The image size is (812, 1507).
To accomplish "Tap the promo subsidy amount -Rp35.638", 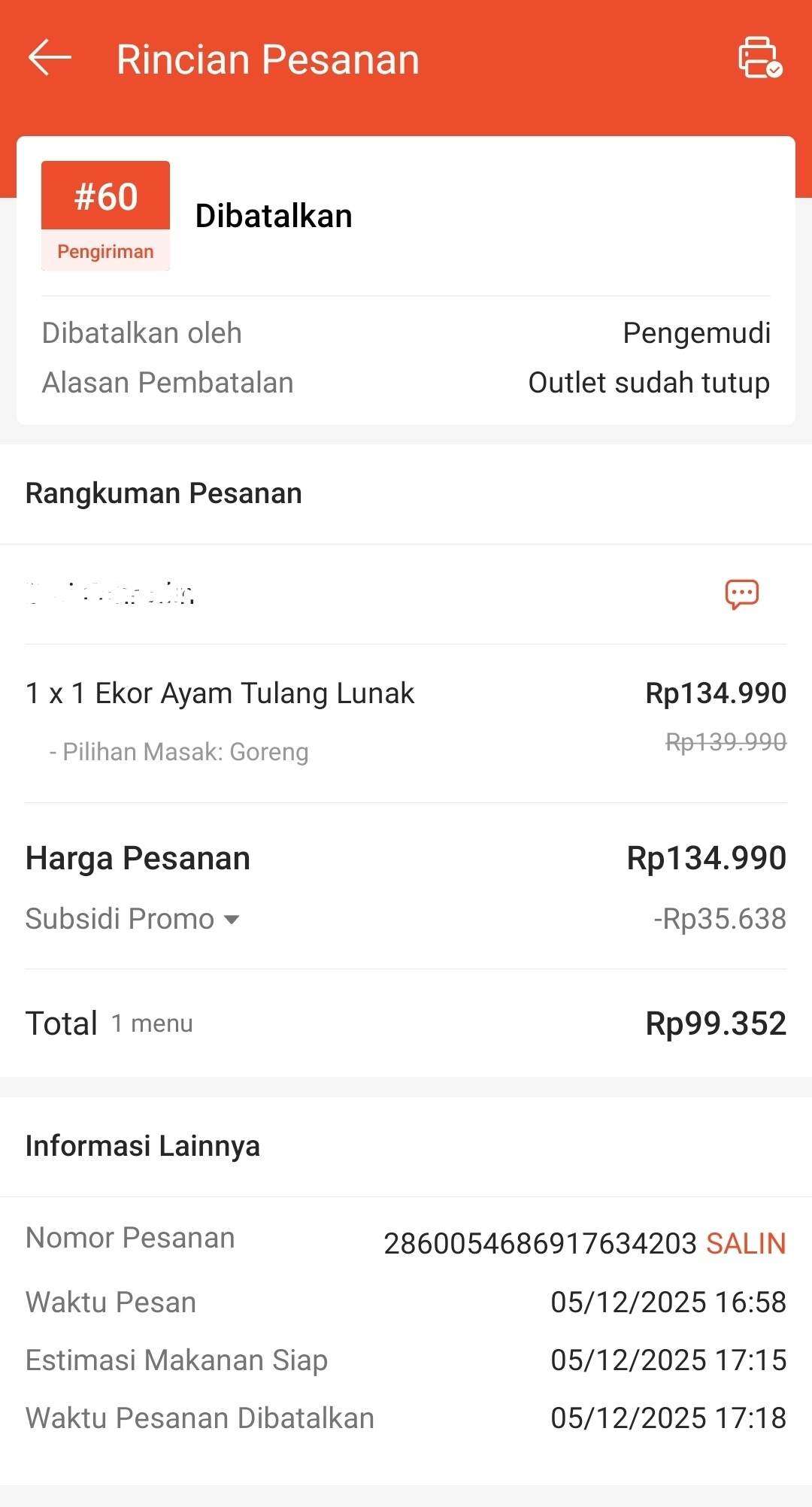I will point(720,919).
